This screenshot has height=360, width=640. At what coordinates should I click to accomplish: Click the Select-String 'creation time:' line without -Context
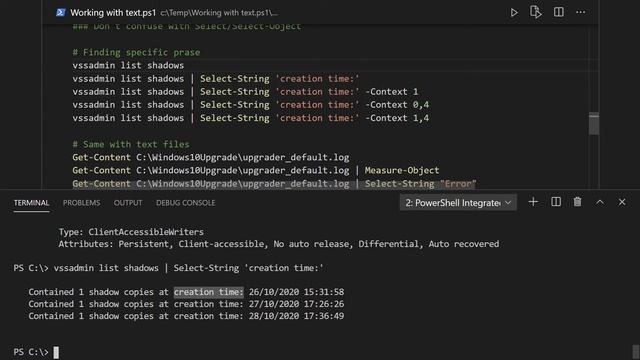pos(216,79)
